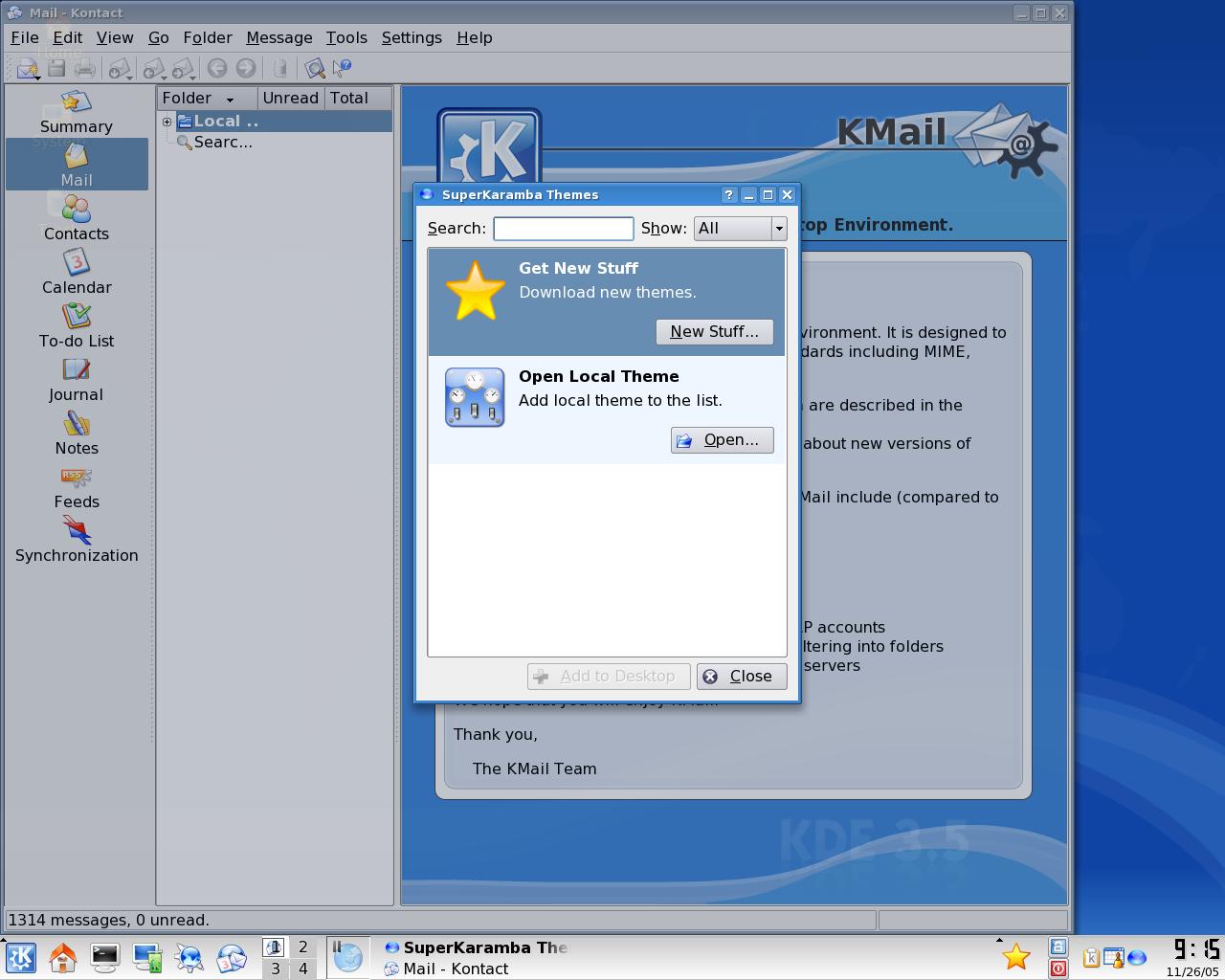1225x980 pixels.
Task: Open the Synchronization component
Action: [77, 540]
